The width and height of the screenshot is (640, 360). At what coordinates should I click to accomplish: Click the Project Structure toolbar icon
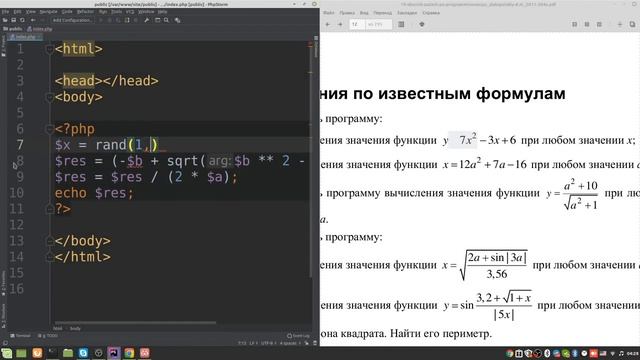pos(157,20)
